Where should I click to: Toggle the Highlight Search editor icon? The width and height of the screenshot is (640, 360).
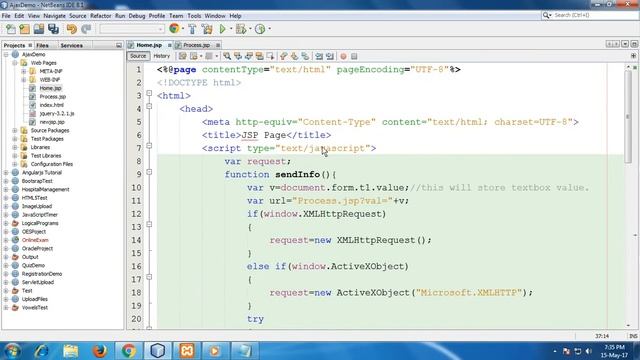pyautogui.click(x=259, y=56)
